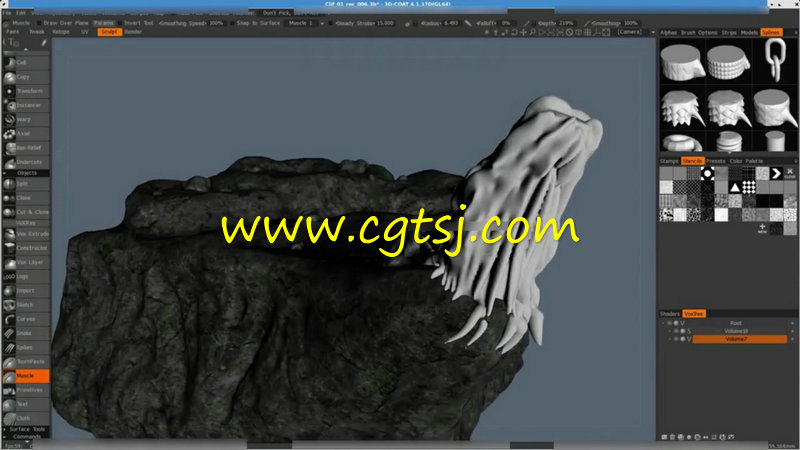Select the Text tool in left panel

pos(26,404)
